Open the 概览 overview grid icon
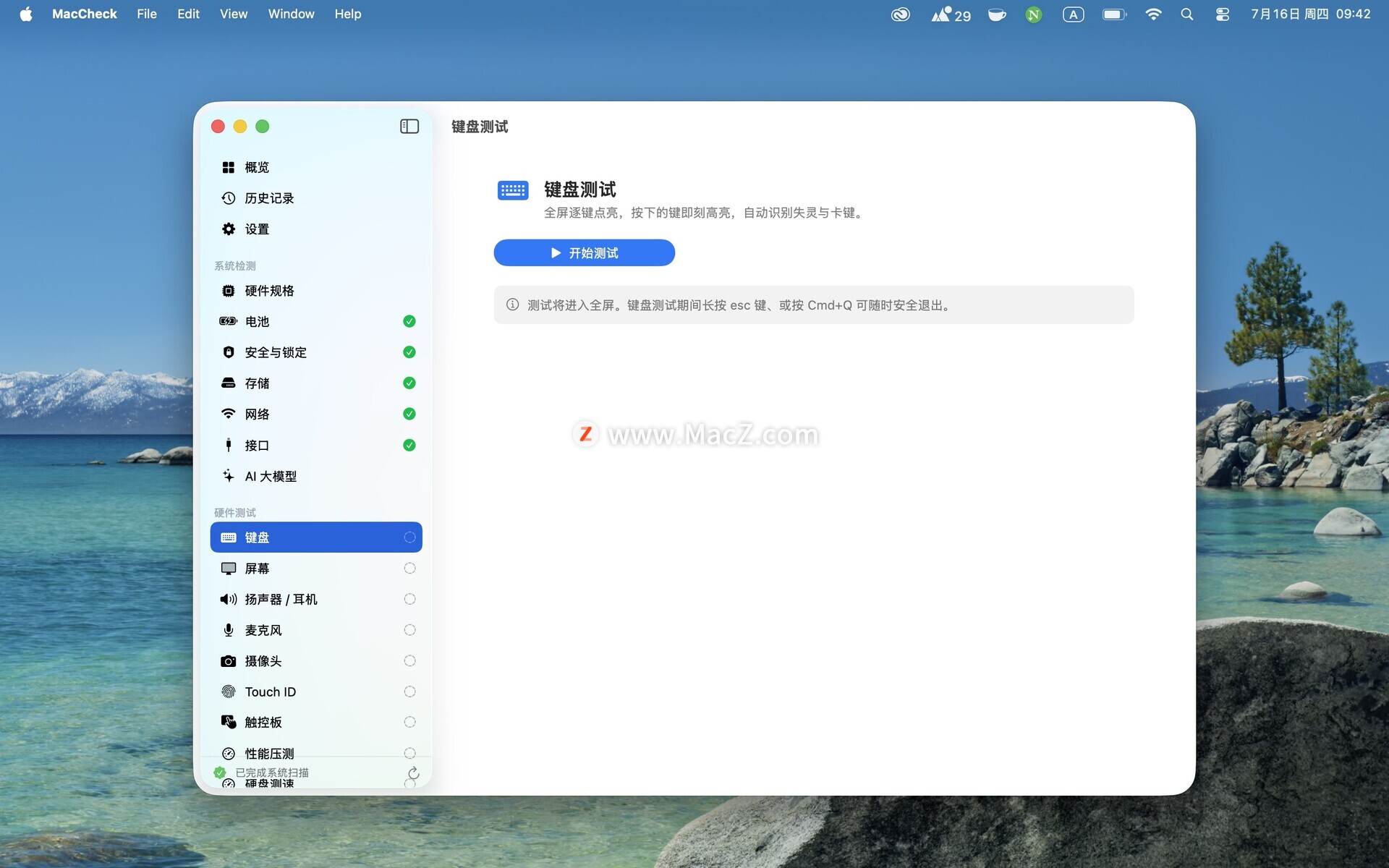Screen dimensions: 1389x868 pyautogui.click(x=229, y=167)
